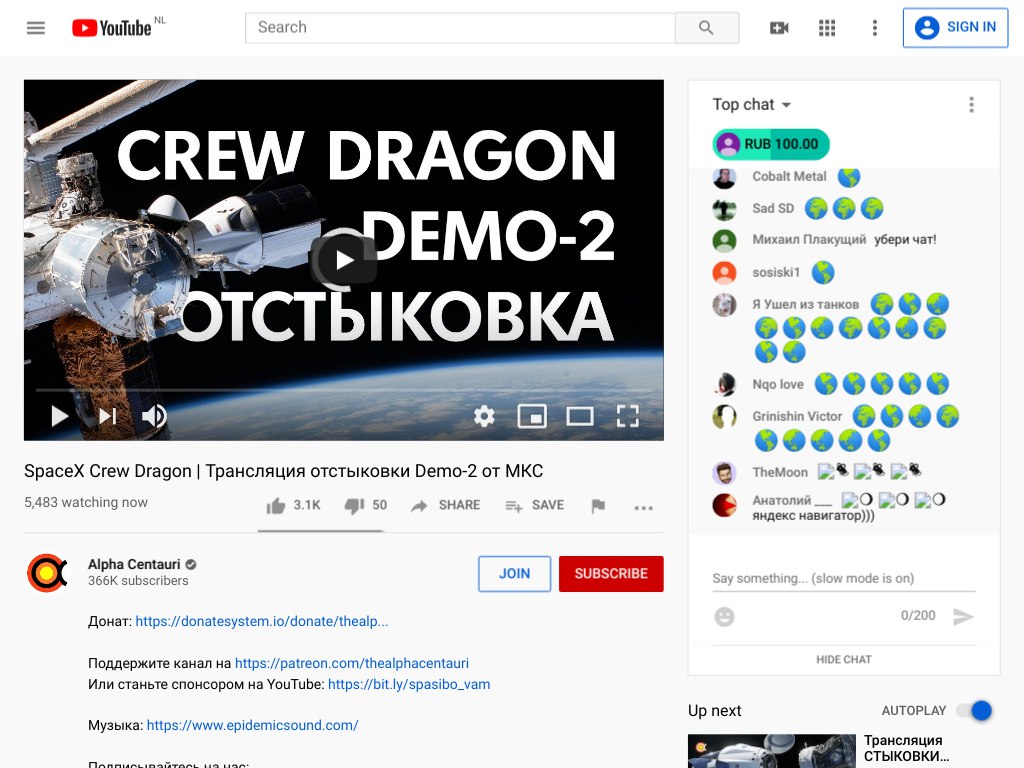This screenshot has height=768, width=1024.
Task: Open bit.ly/spasibo_vam link
Action: (409, 684)
